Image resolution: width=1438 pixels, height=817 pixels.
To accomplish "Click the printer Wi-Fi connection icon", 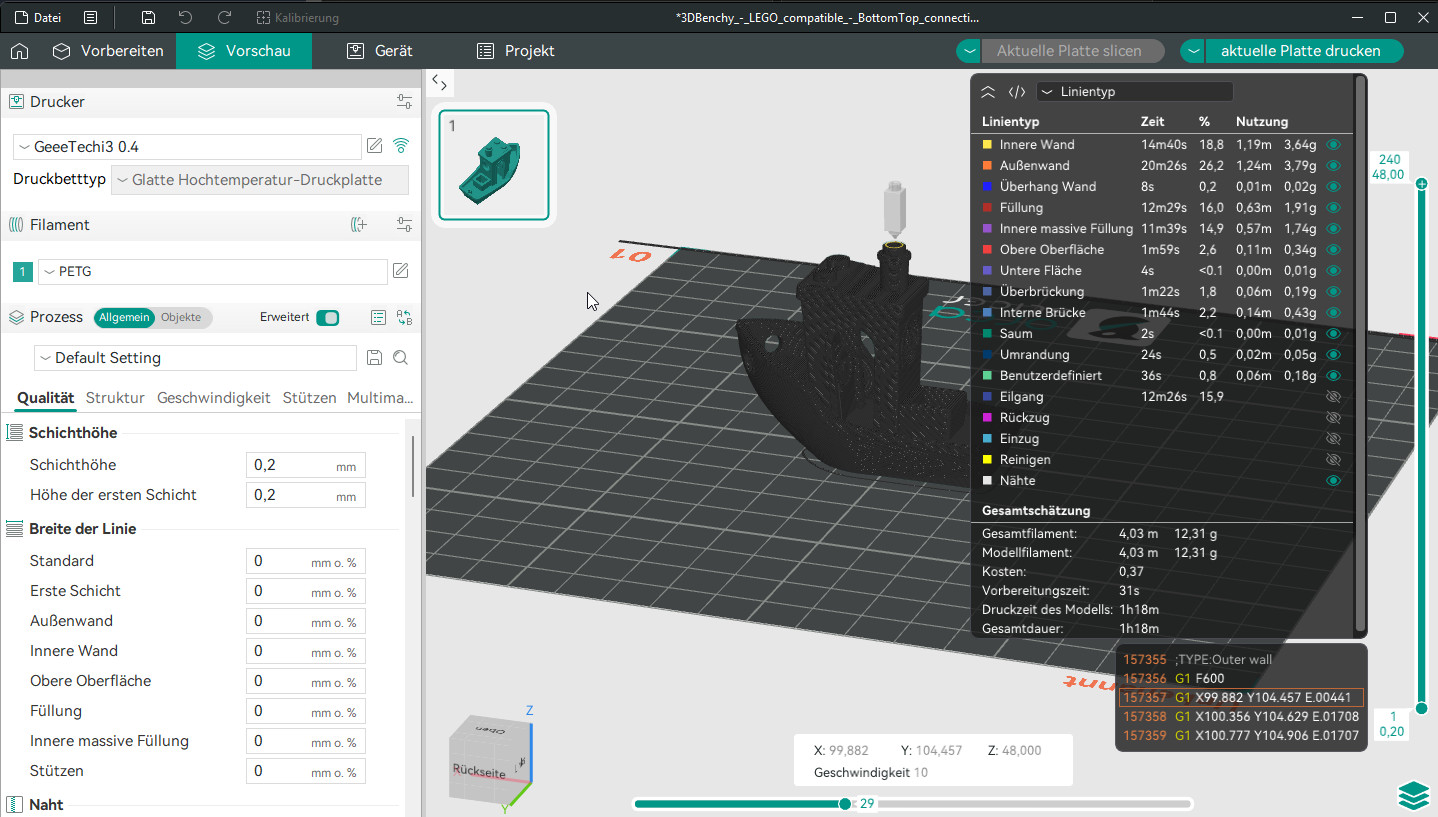I will coord(401,146).
